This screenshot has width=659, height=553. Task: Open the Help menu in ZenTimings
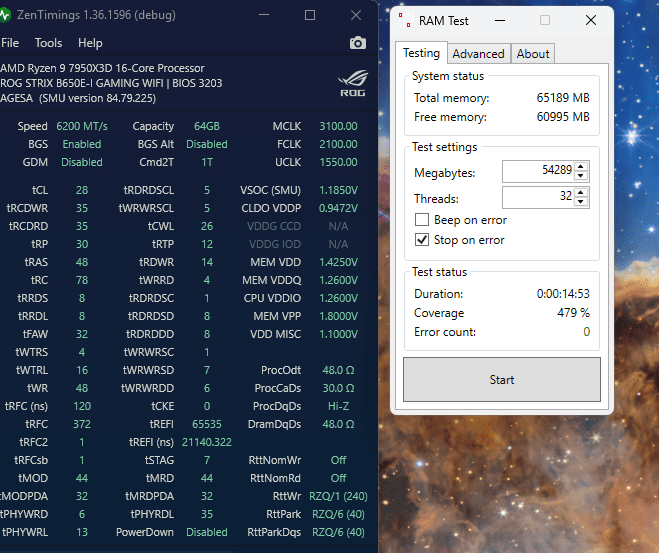pos(90,43)
